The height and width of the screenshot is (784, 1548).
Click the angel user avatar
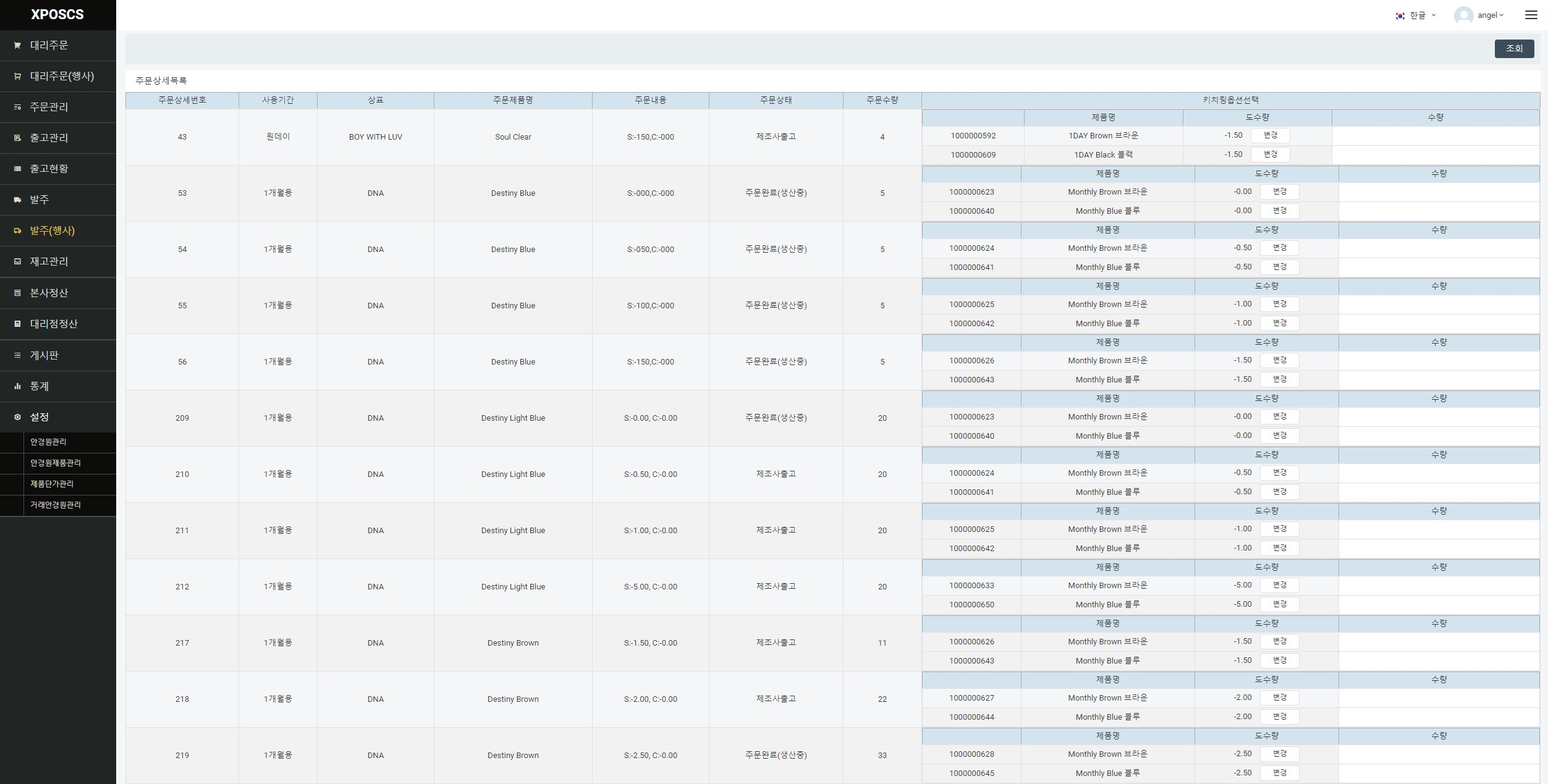pos(1463,15)
